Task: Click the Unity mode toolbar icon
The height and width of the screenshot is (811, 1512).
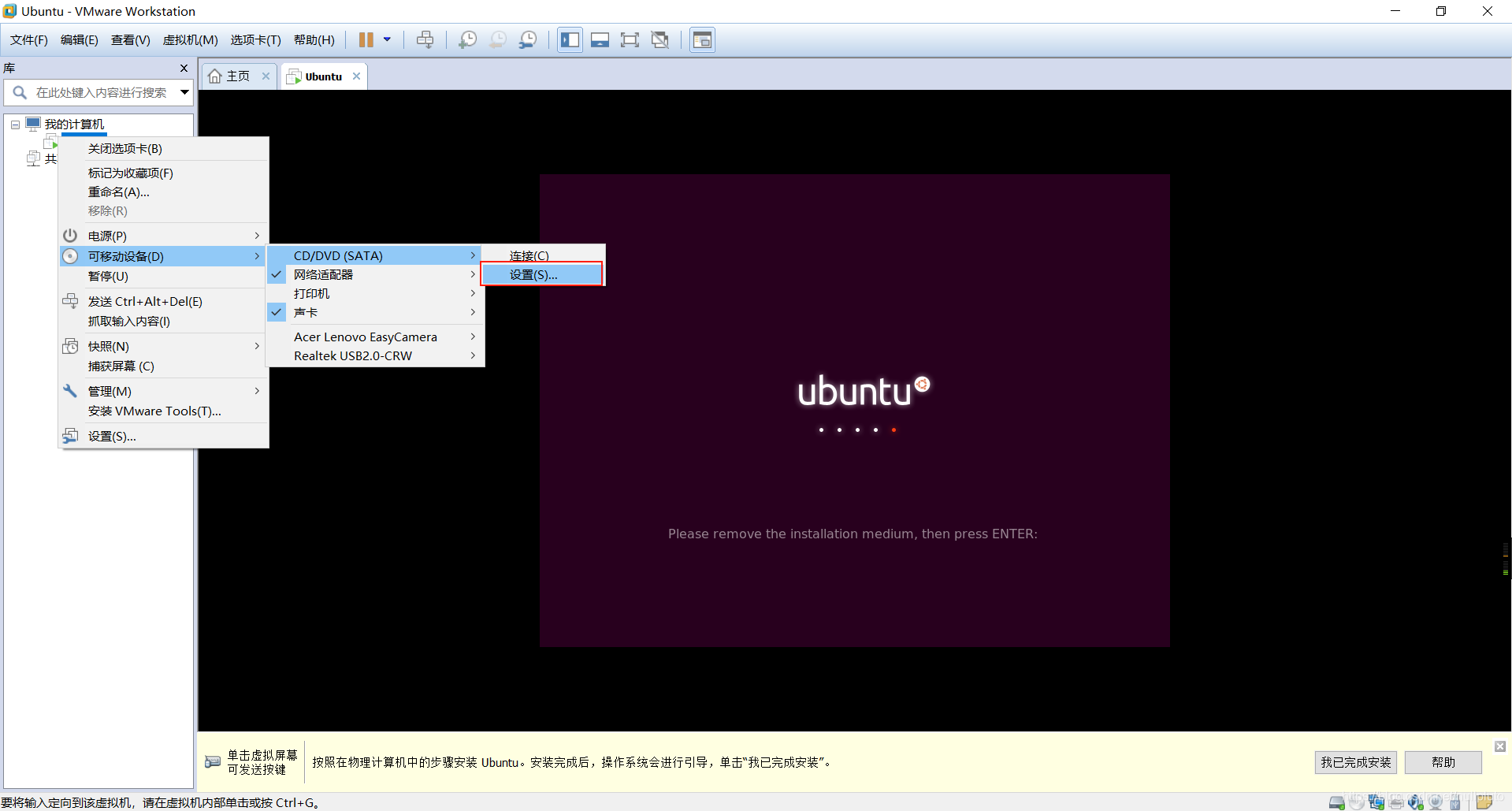Action: tap(660, 39)
